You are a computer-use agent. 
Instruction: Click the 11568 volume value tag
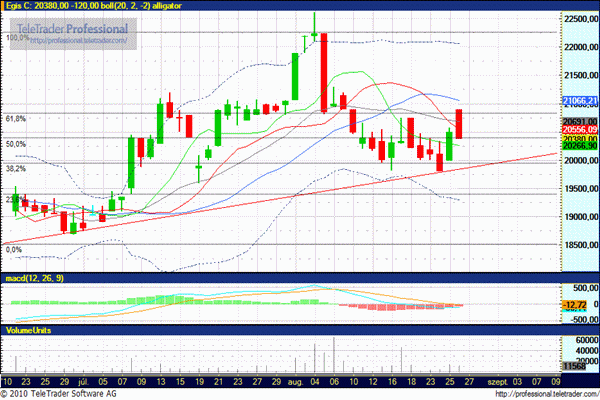click(575, 369)
